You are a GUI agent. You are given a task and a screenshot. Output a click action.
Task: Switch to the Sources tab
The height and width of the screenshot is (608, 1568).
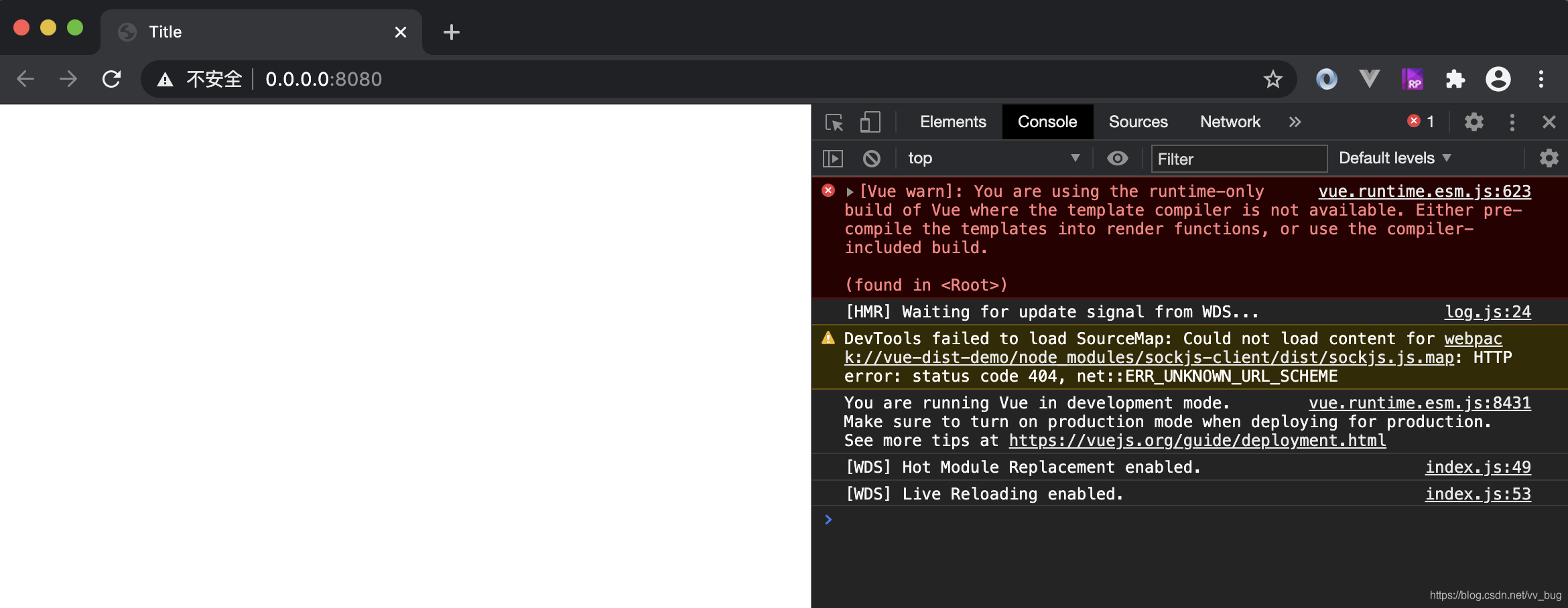tap(1138, 122)
